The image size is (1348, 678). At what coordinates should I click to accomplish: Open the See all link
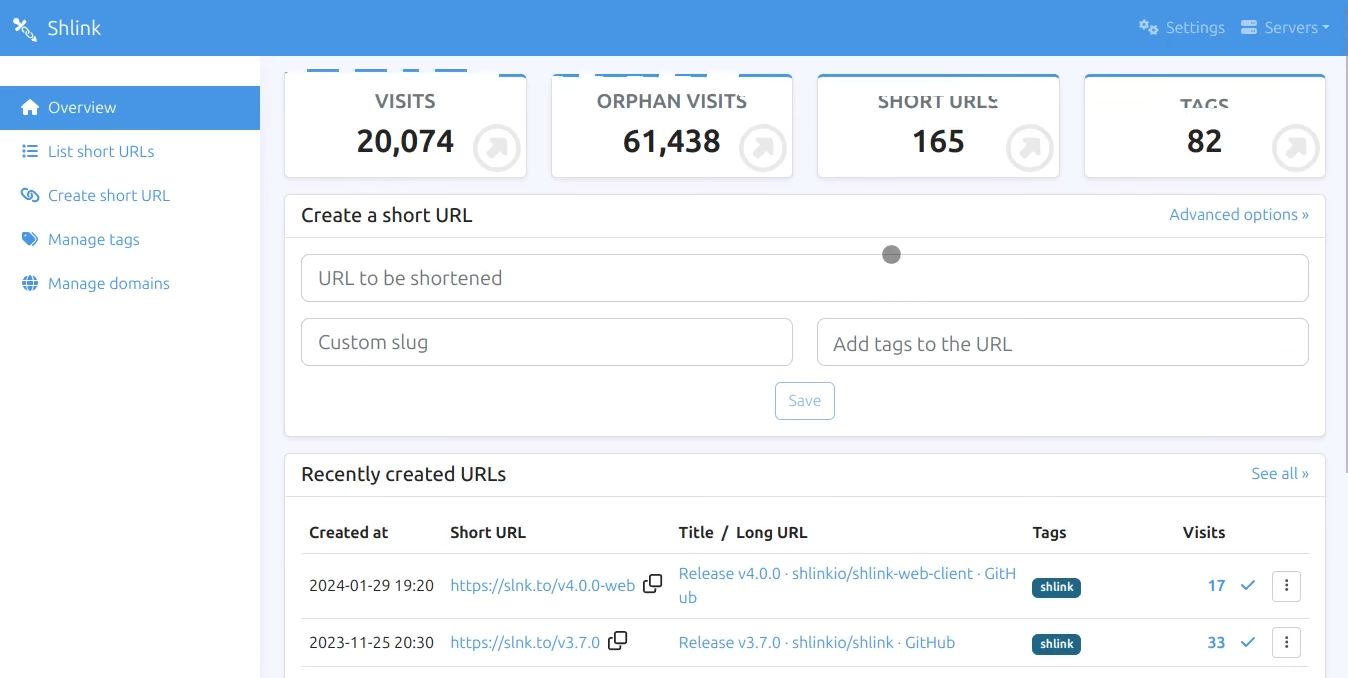pyautogui.click(x=1280, y=474)
